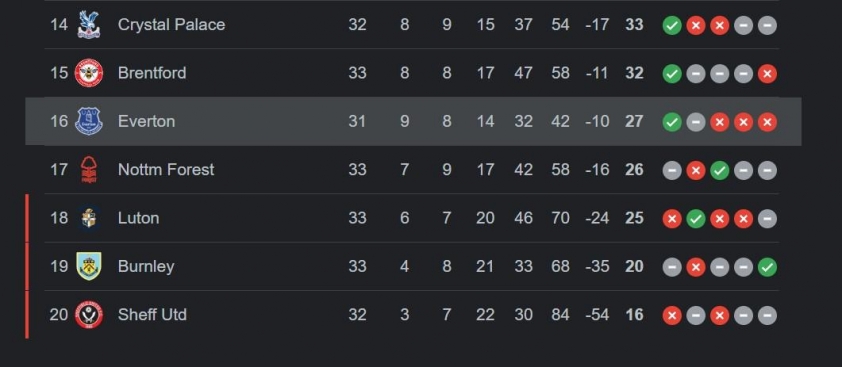Click the Brentford club crest
This screenshot has width=842, height=367.
tap(89, 73)
